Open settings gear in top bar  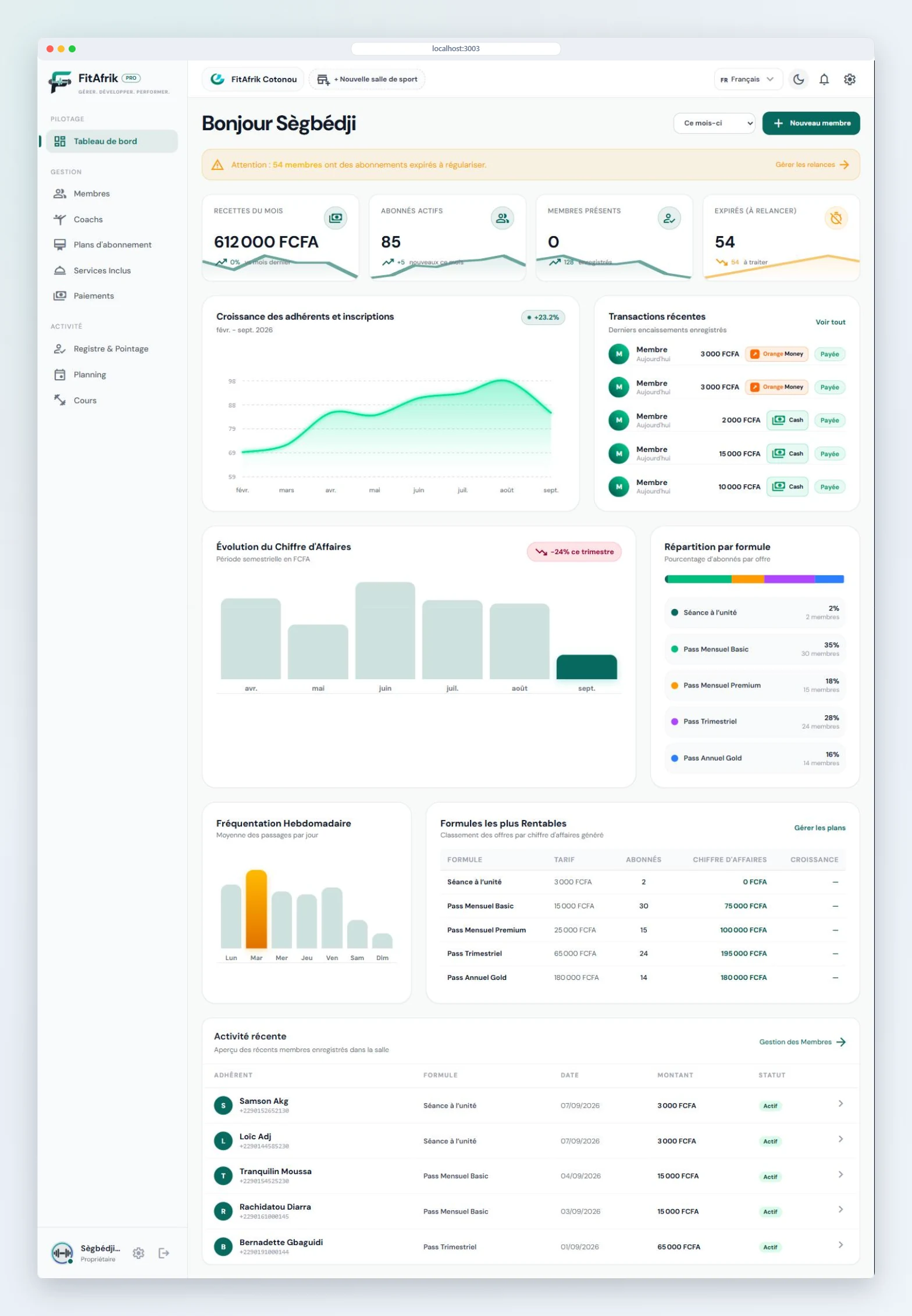(x=850, y=79)
